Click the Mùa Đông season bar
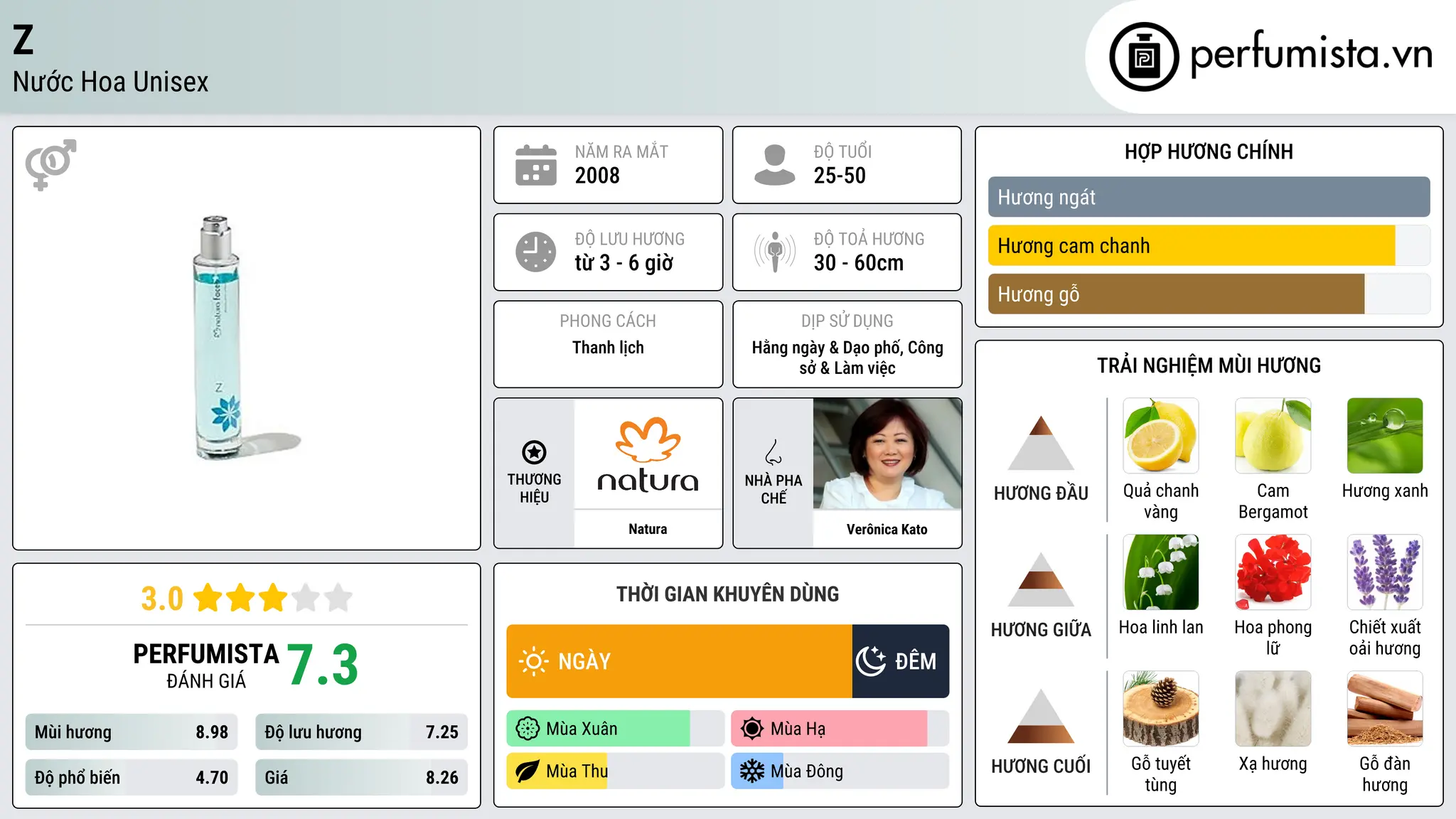The height and width of the screenshot is (819, 1456). [840, 771]
